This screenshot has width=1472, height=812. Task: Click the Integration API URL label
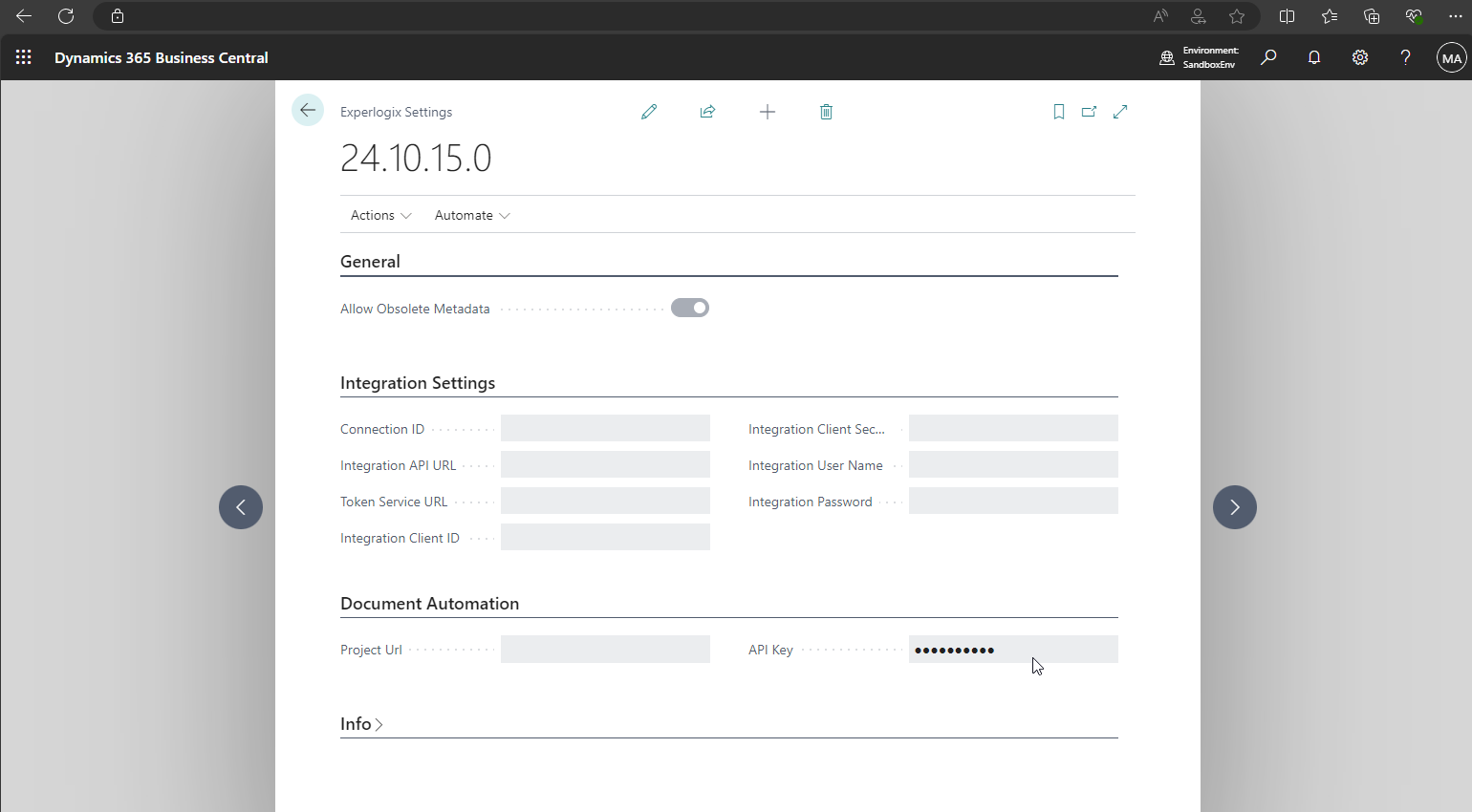point(398,465)
